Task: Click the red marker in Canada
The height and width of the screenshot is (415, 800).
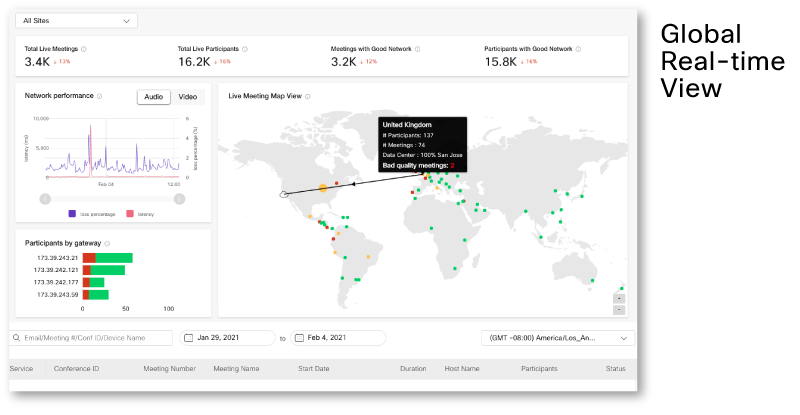Action: pos(336,183)
